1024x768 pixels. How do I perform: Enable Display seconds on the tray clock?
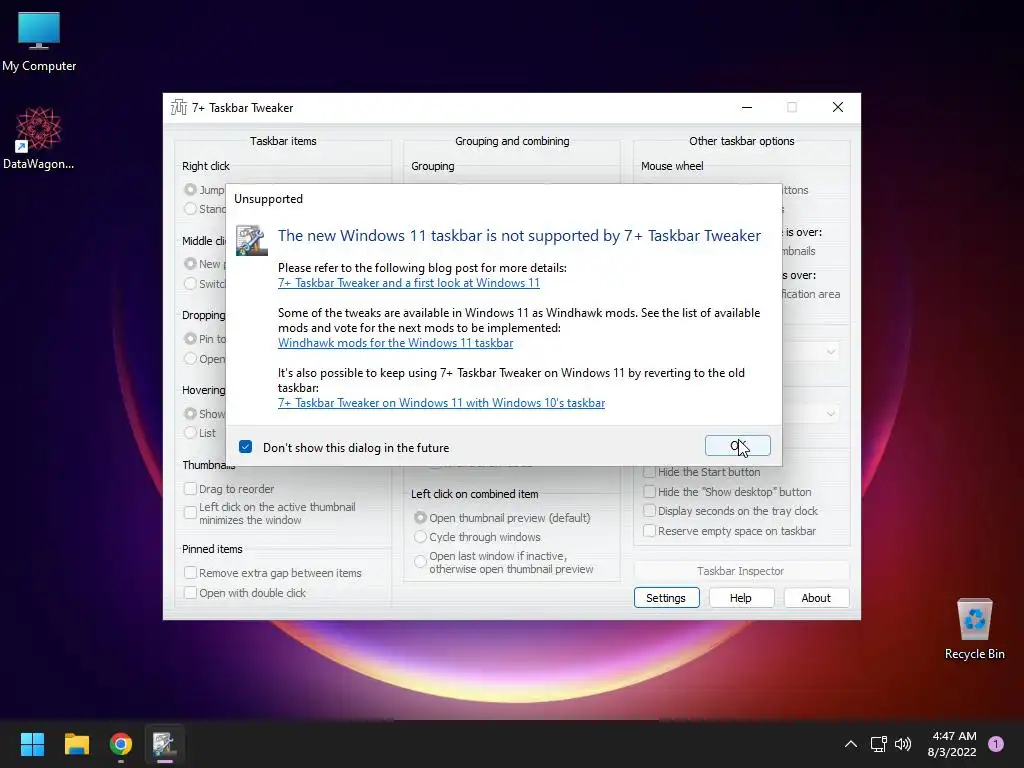(x=649, y=511)
